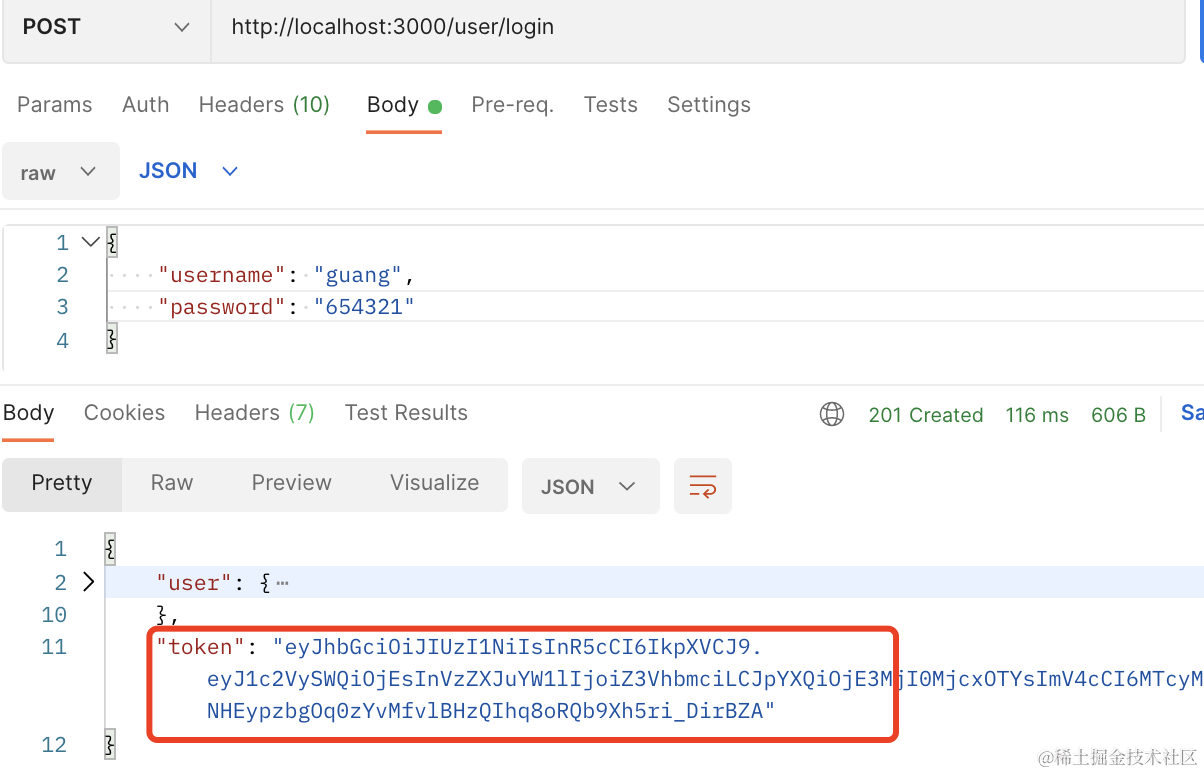Switch response view to Preview

tap(291, 483)
